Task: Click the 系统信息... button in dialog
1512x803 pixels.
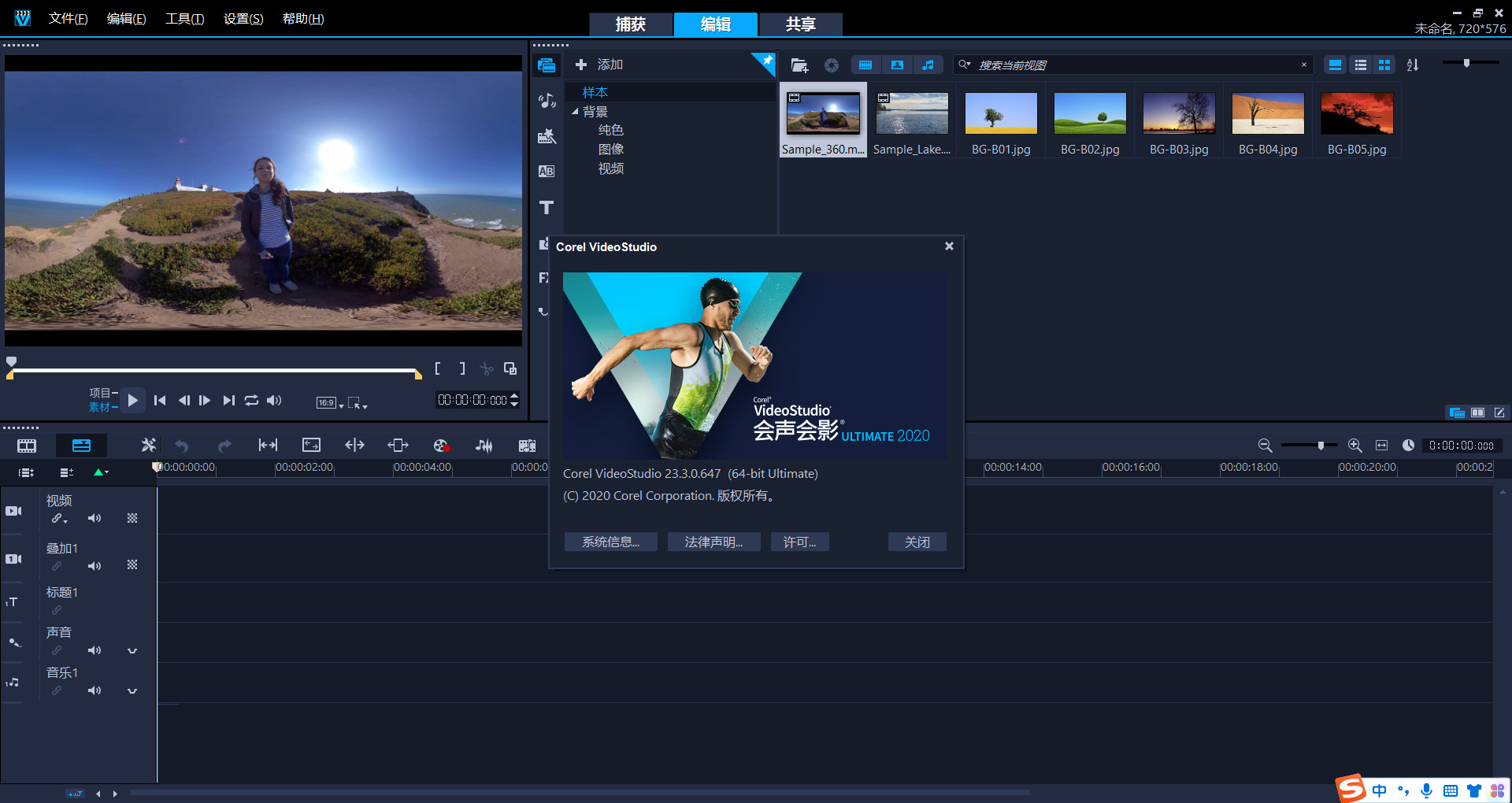Action: (610, 542)
